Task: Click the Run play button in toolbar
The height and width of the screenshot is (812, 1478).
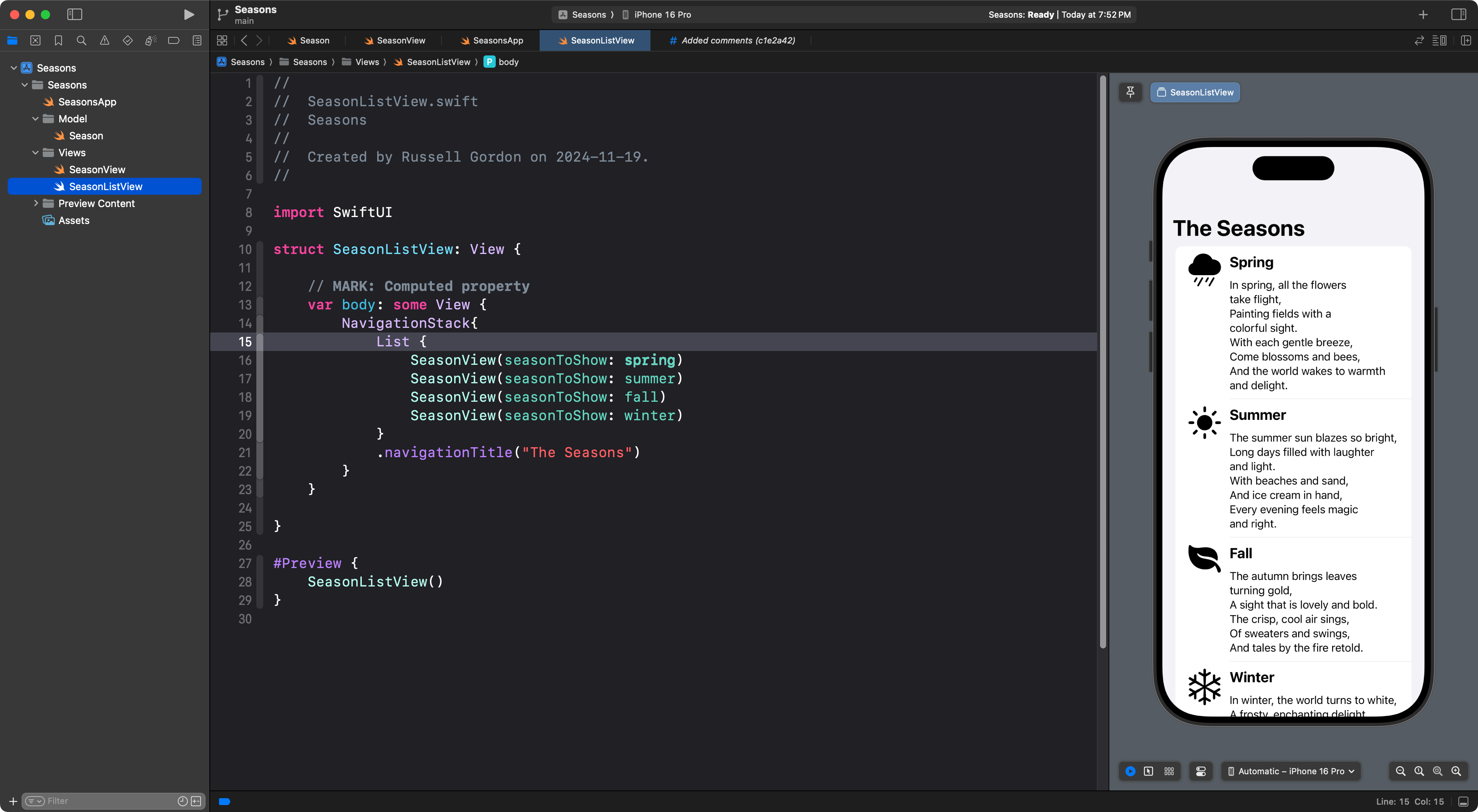Action: tap(188, 15)
